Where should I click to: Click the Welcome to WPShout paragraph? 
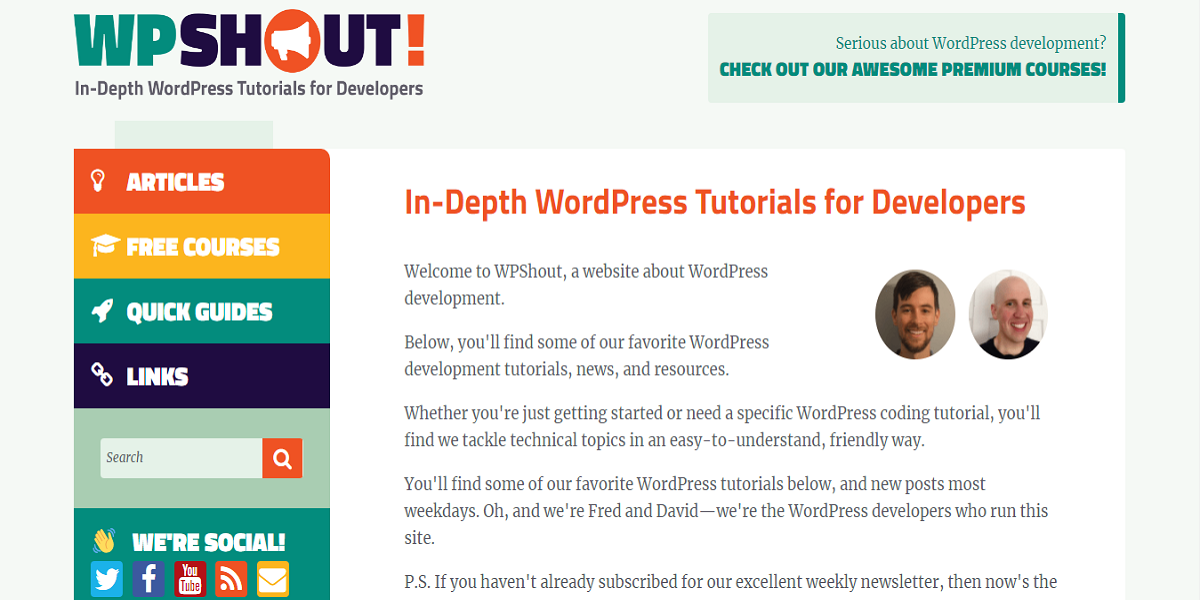tap(586, 285)
